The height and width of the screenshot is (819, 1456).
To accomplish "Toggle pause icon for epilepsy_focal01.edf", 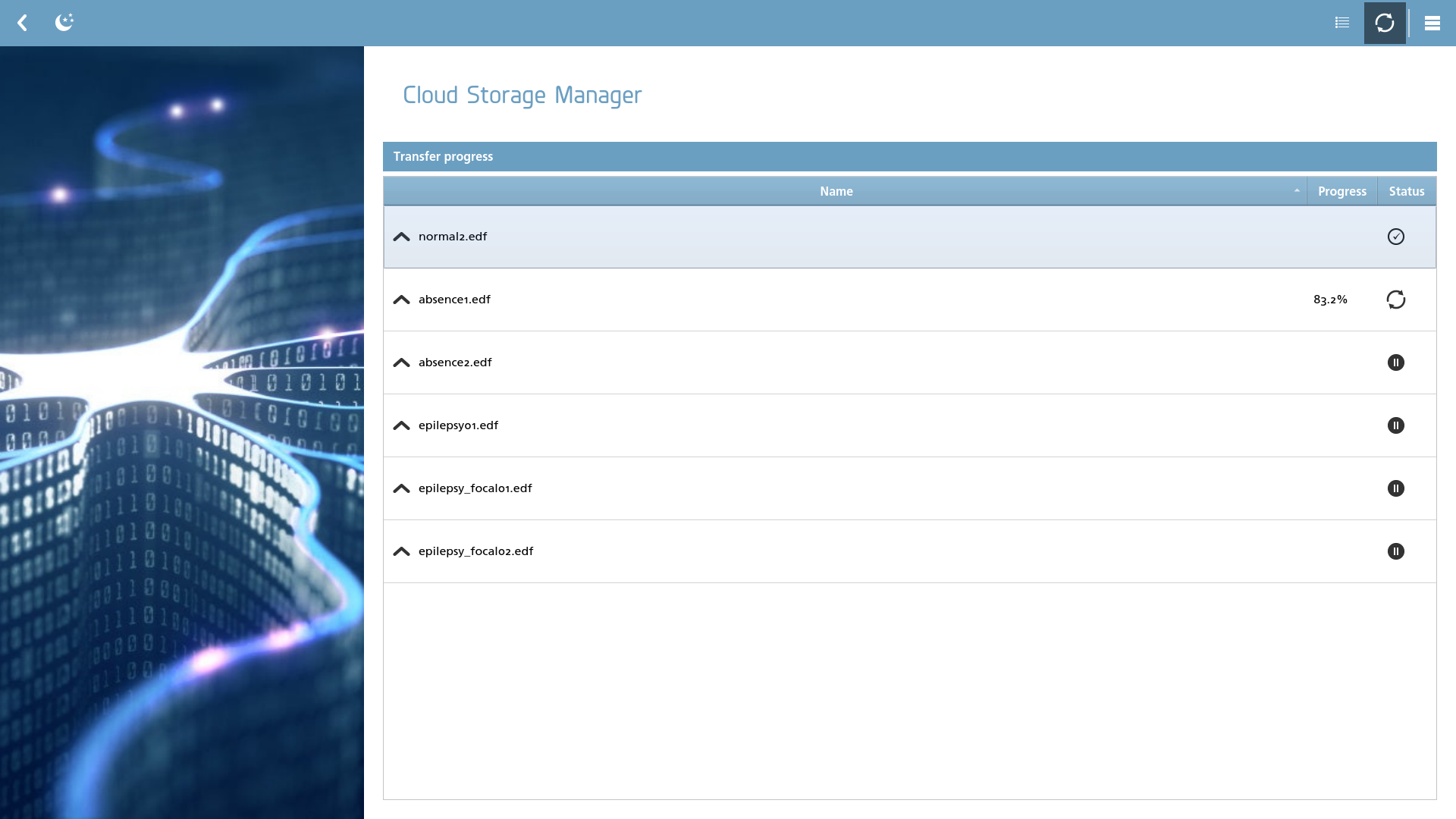I will point(1396,488).
